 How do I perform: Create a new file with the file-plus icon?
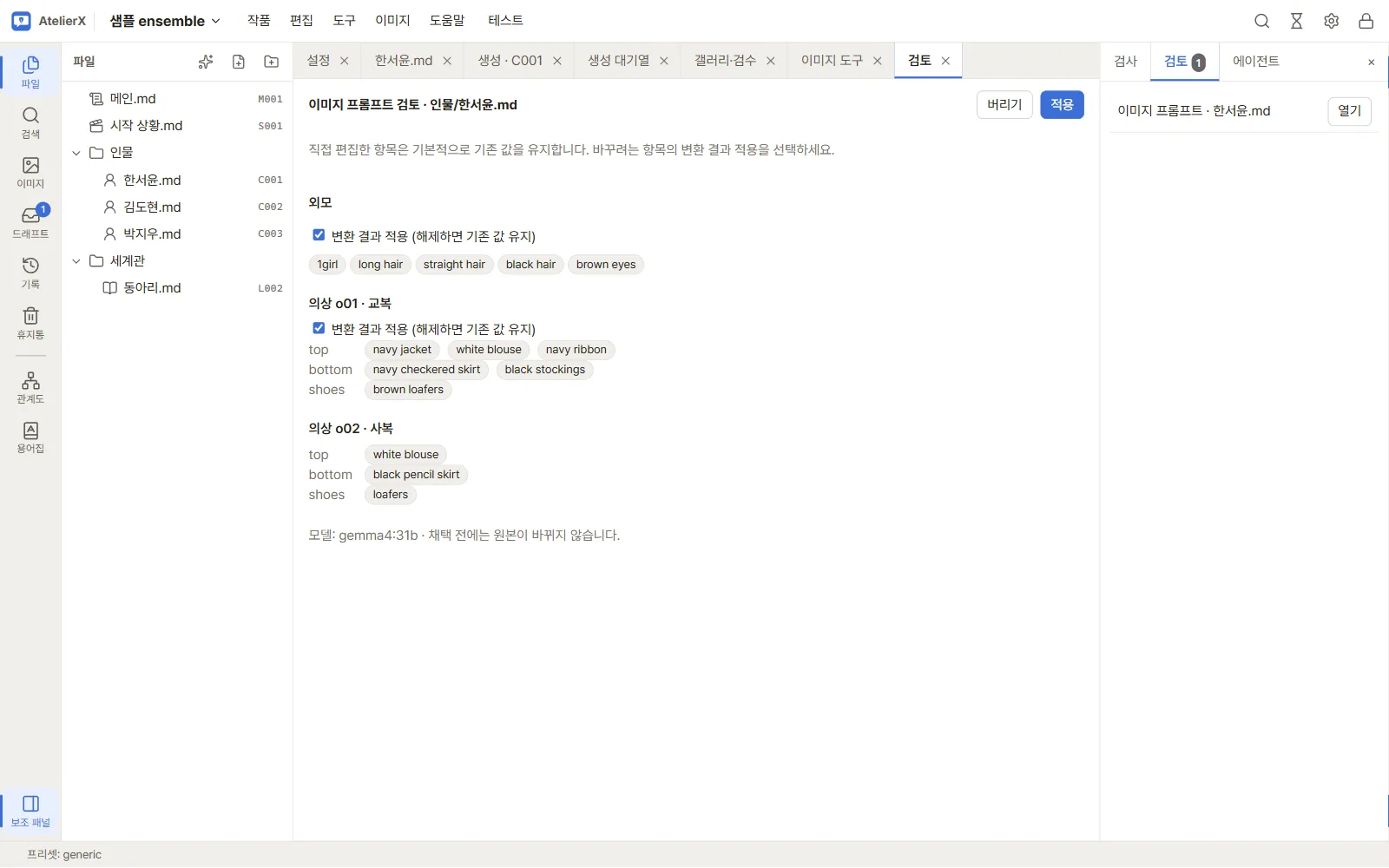coord(239,62)
